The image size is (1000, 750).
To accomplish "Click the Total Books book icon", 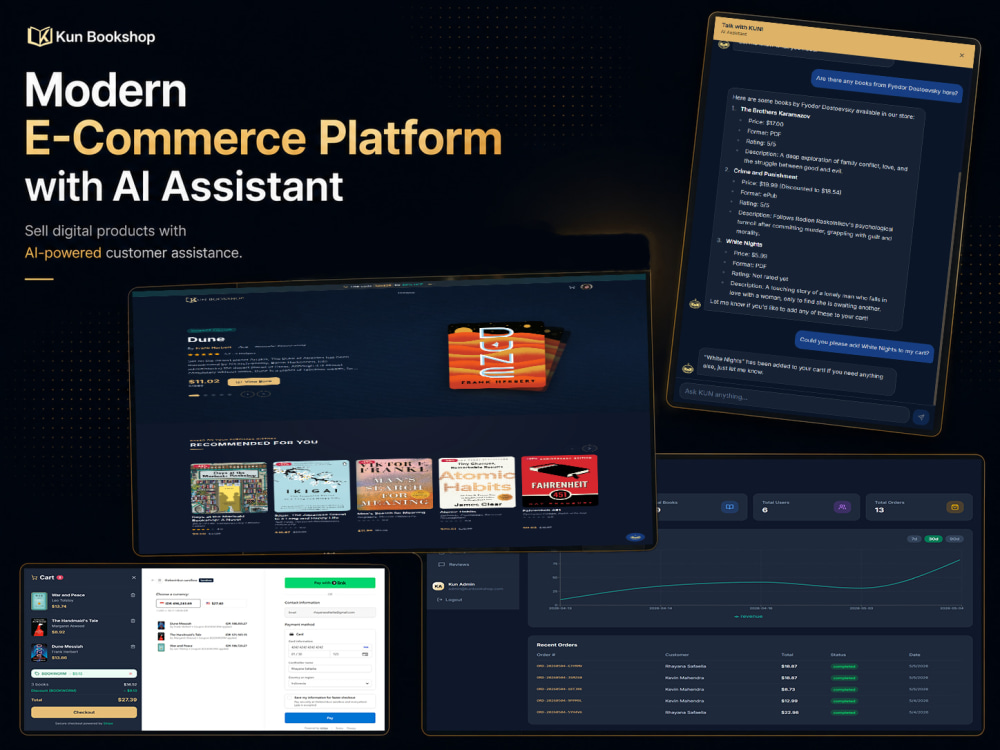I will pyautogui.click(x=729, y=507).
